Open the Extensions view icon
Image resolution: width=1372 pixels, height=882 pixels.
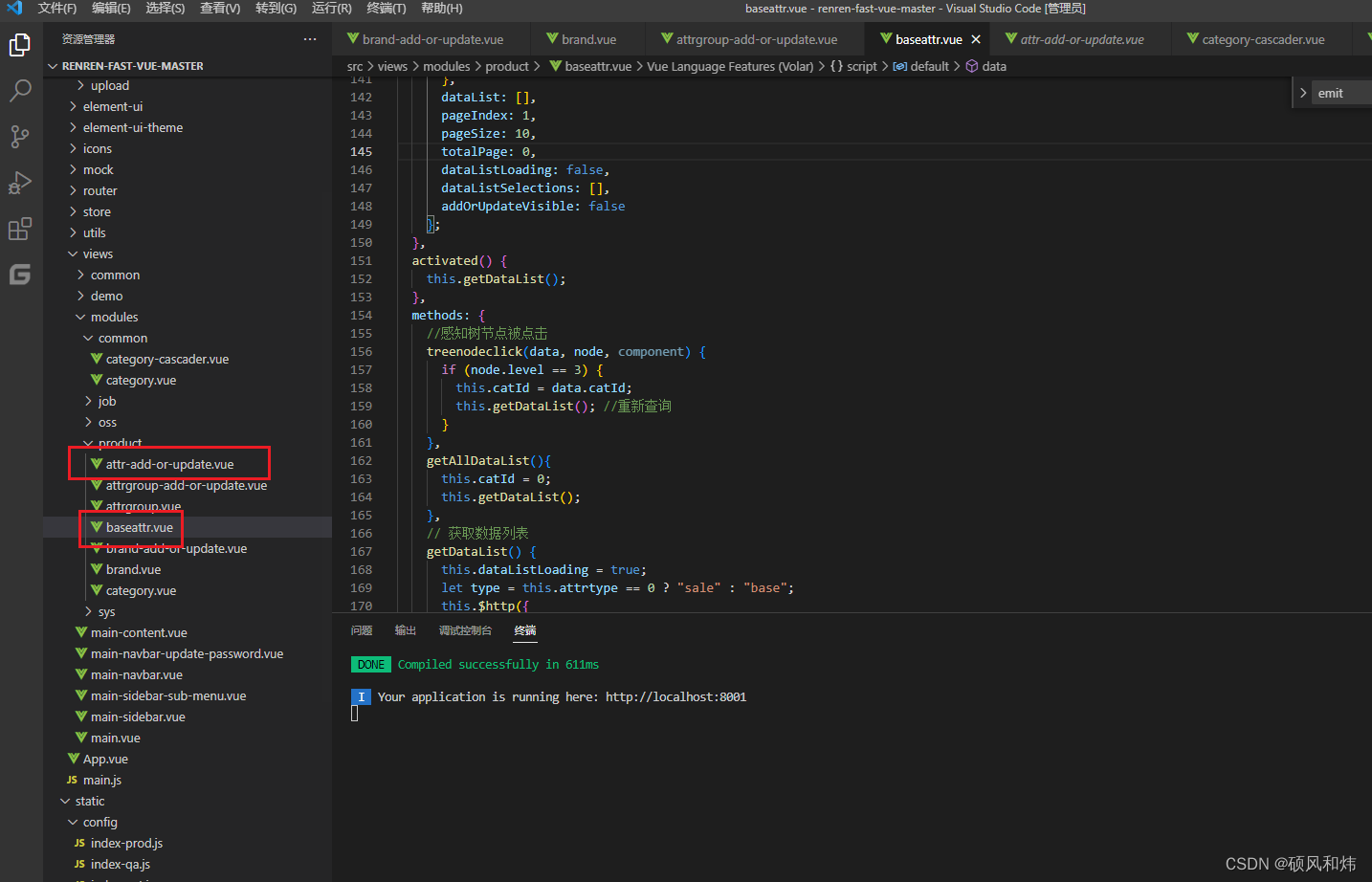pyautogui.click(x=20, y=229)
